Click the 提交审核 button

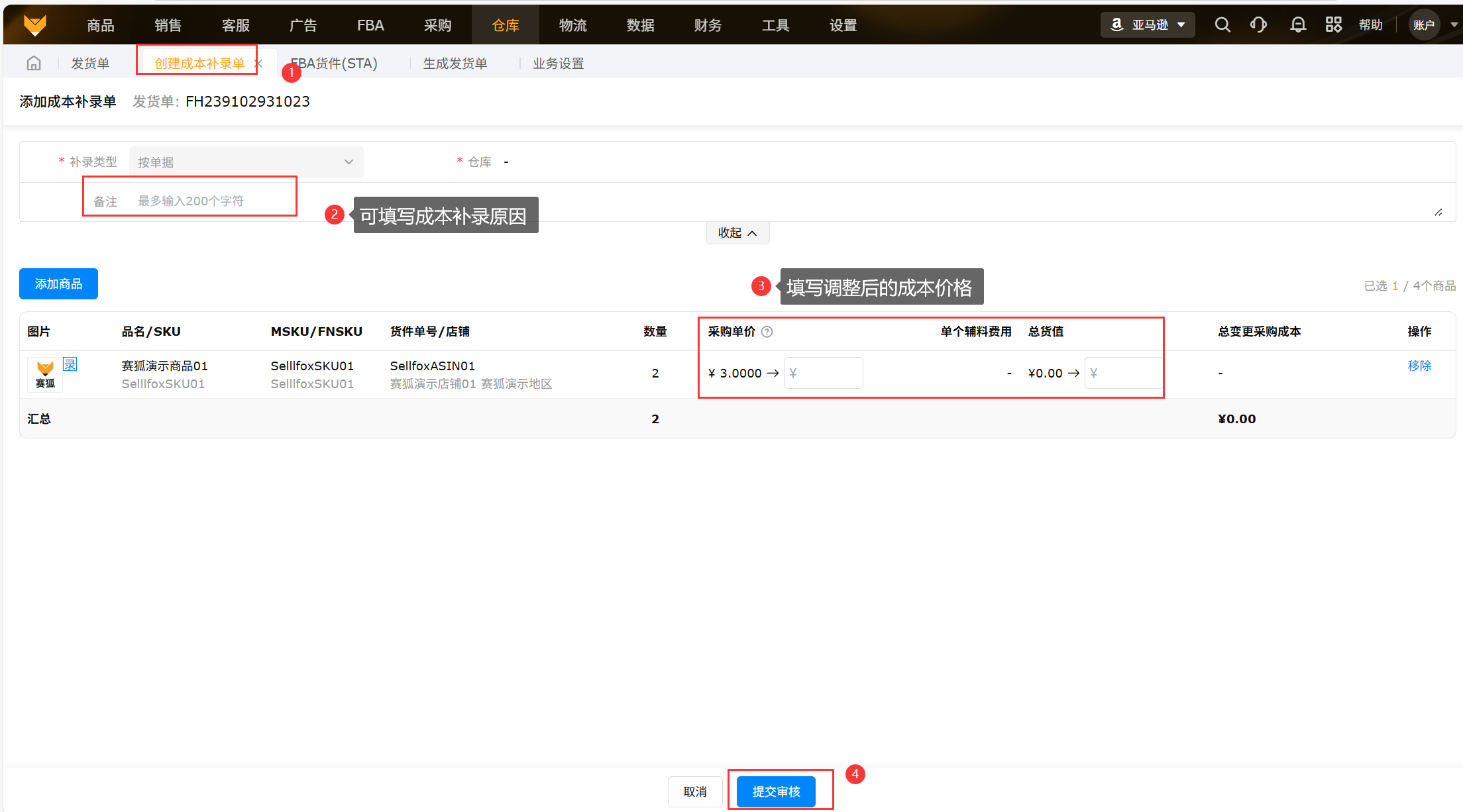(x=776, y=791)
